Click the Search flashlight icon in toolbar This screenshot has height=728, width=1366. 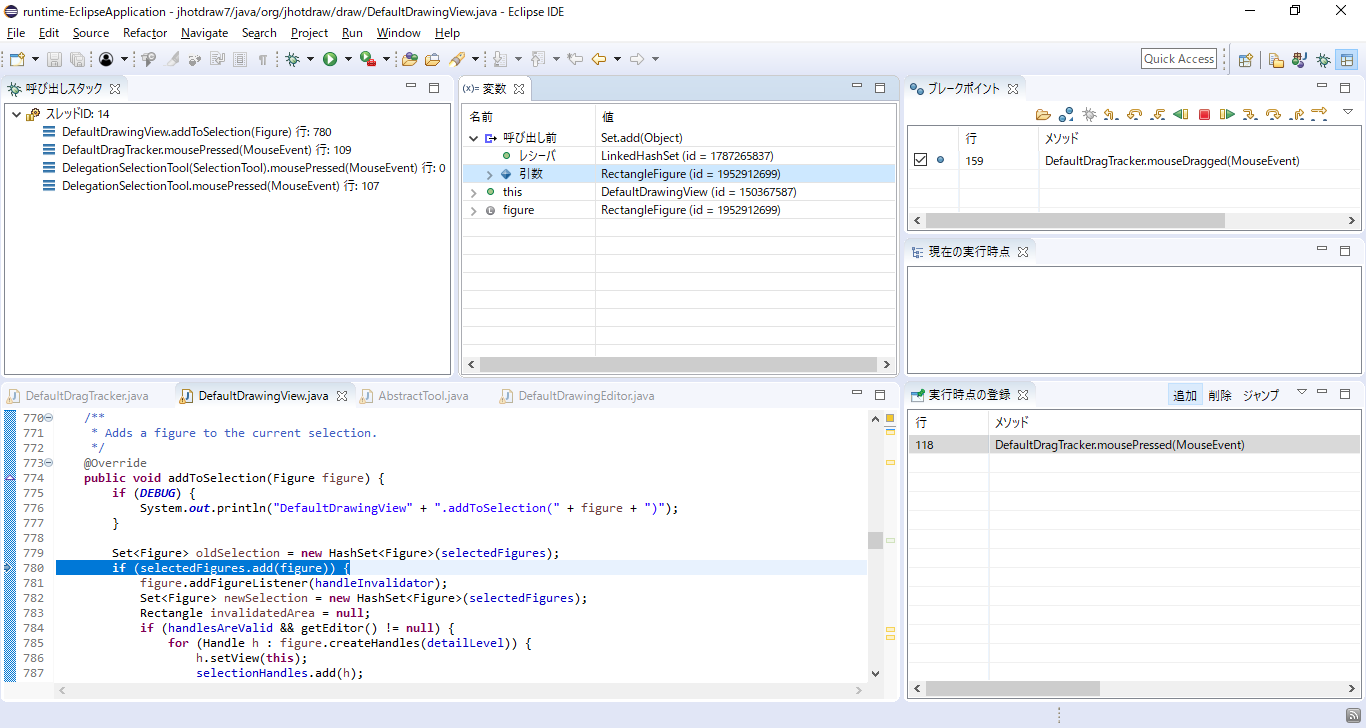point(457,59)
